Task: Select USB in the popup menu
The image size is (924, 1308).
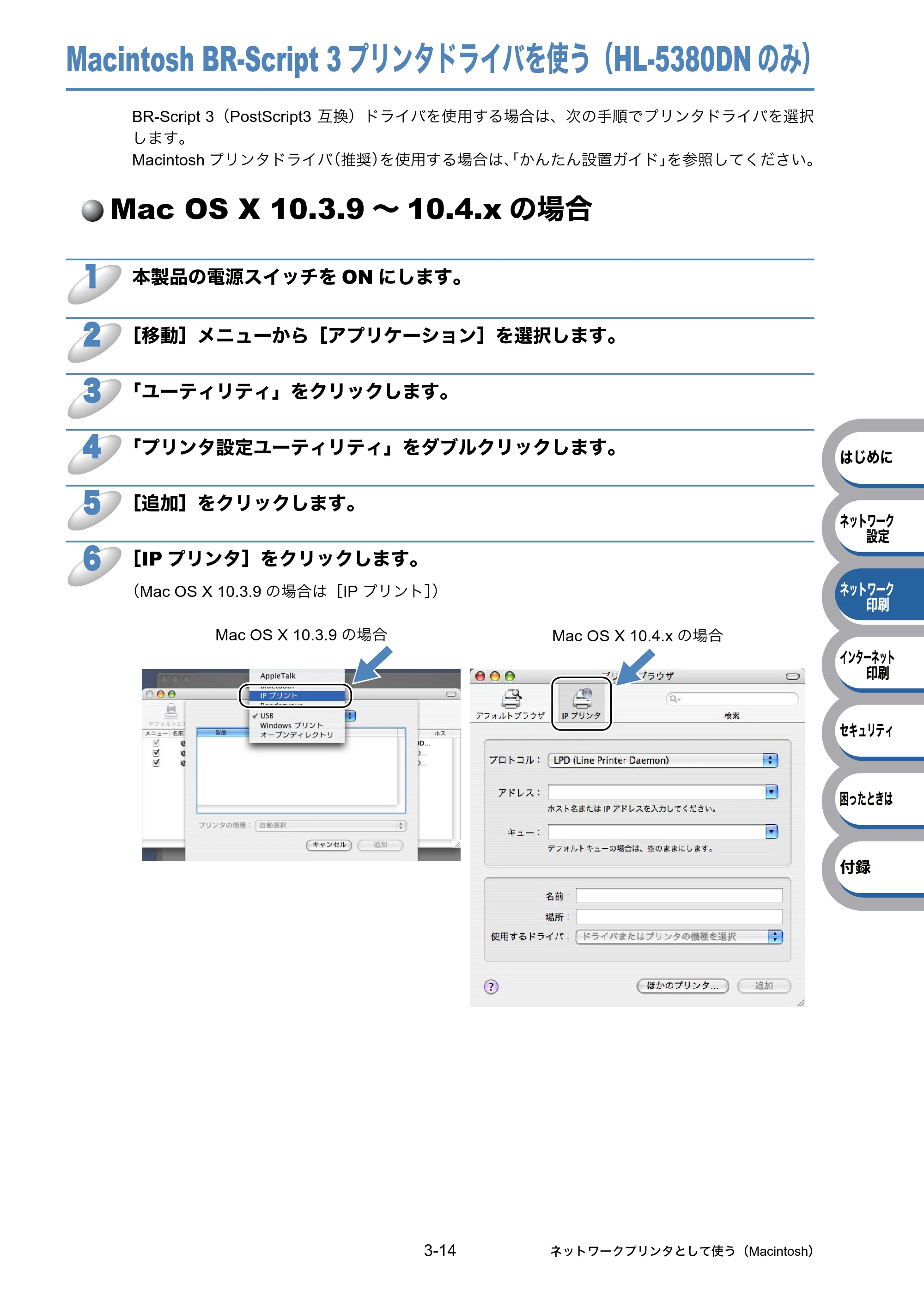Action: (x=297, y=716)
